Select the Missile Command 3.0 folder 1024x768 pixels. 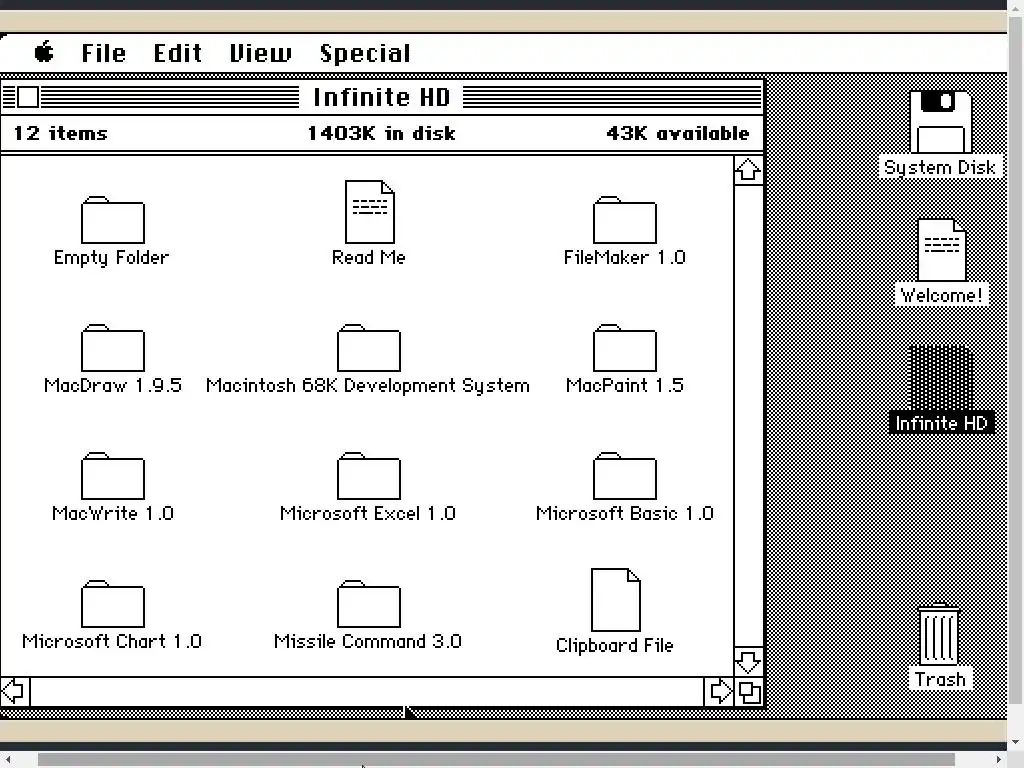pyautogui.click(x=368, y=604)
